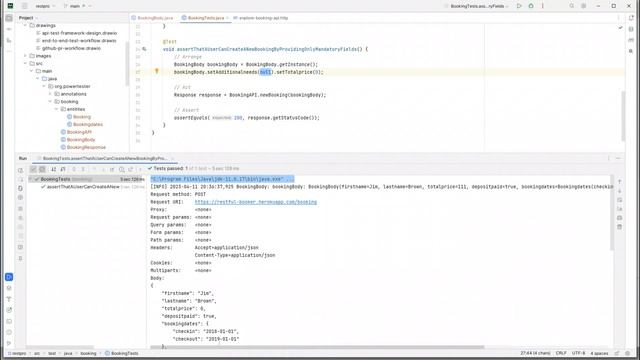Screen dimensions: 640x360
Task: Run the BookingTests configuration
Action: click(519, 6)
